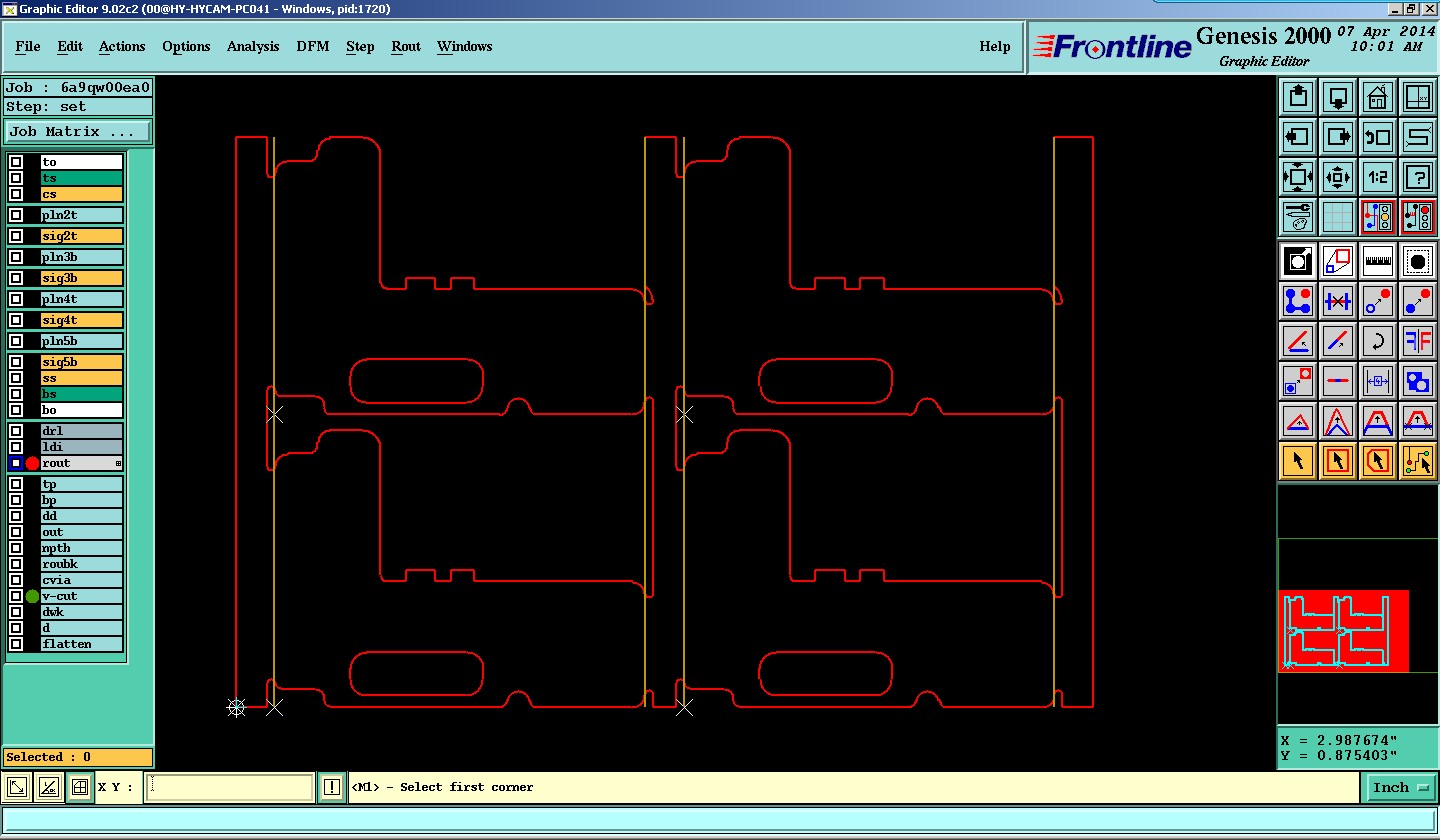1440x840 pixels.
Task: Toggle the 'to' layer checkbox
Action: (x=16, y=162)
